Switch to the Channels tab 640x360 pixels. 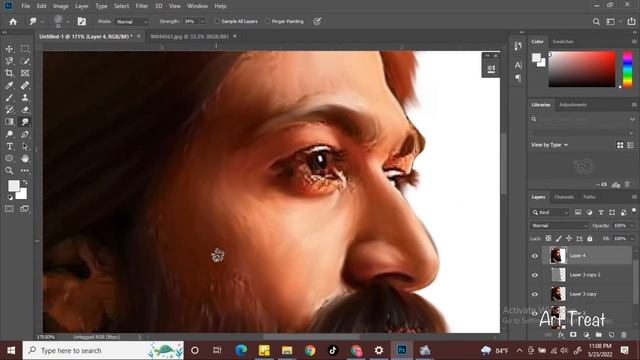[x=564, y=197]
